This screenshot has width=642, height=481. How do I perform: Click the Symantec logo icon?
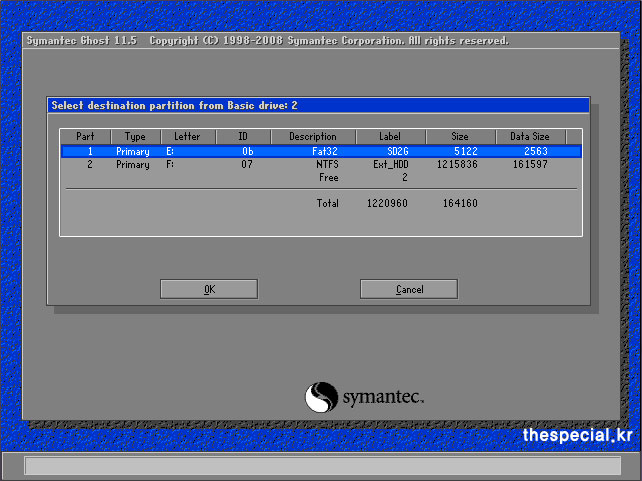coord(321,397)
